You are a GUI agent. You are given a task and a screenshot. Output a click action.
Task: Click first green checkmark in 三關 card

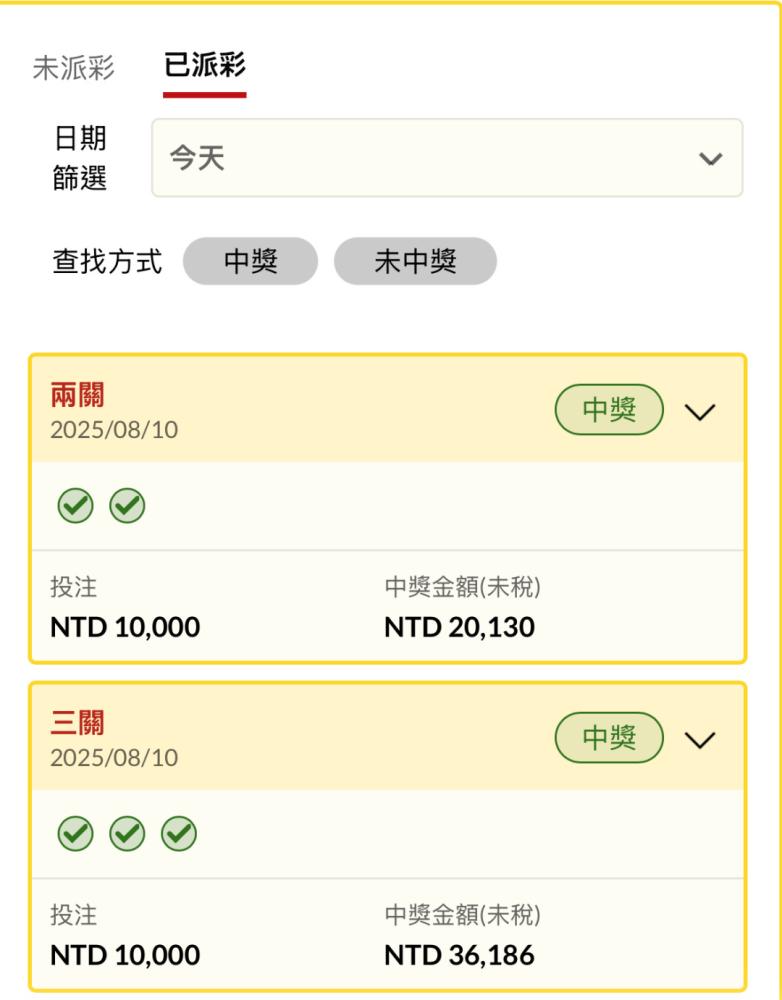pos(75,834)
